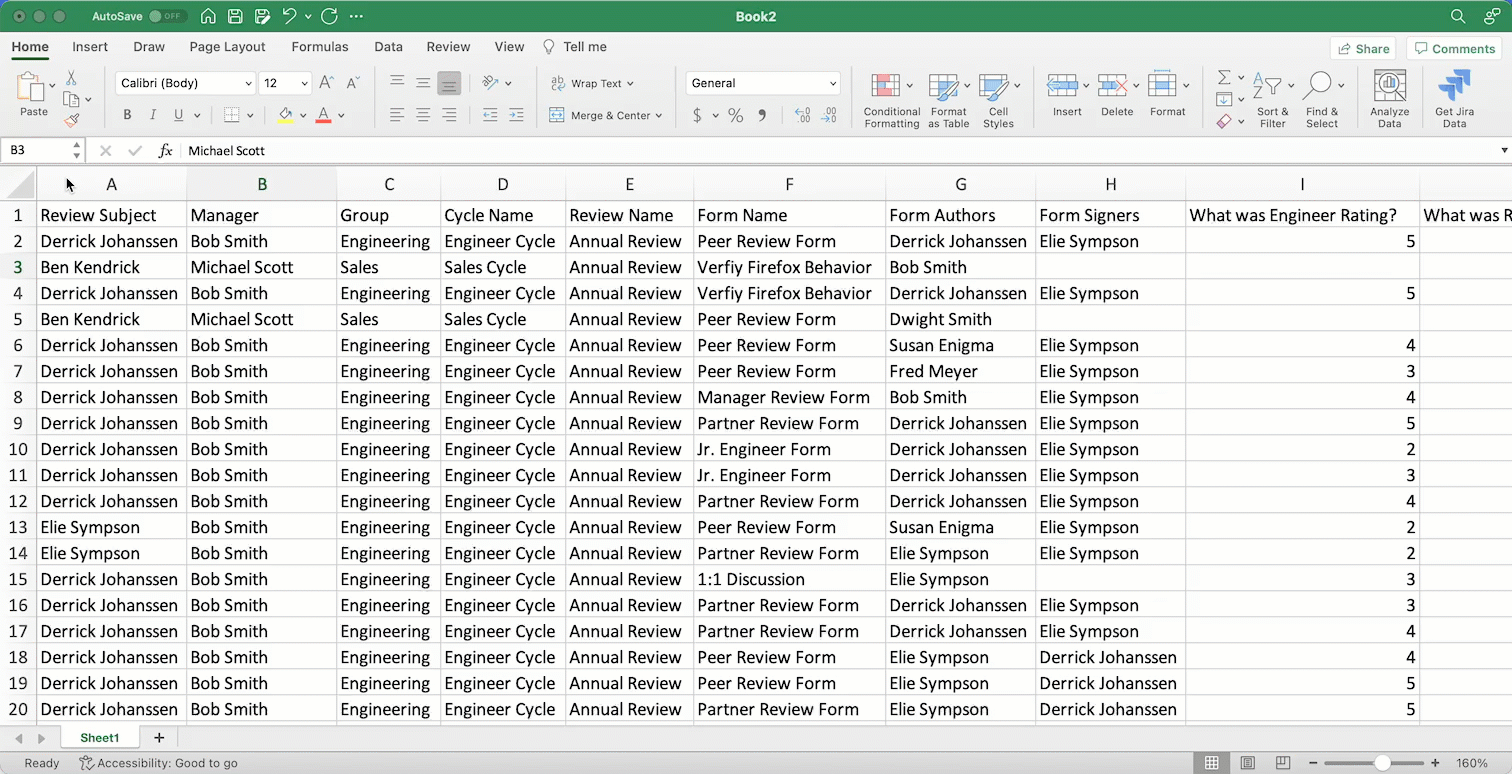
Task: Toggle Bold formatting
Action: (x=127, y=116)
